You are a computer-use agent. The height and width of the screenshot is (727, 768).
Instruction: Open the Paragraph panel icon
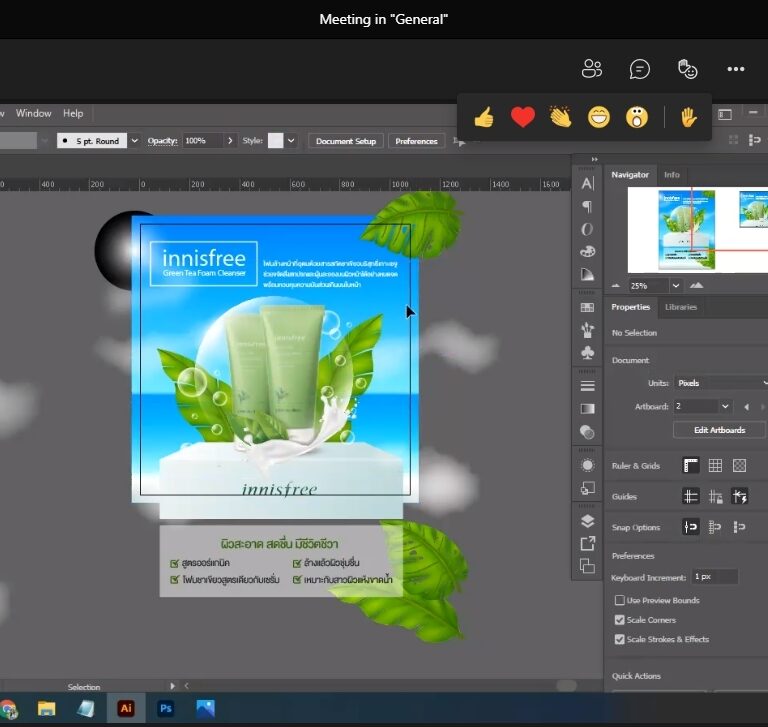click(x=587, y=207)
